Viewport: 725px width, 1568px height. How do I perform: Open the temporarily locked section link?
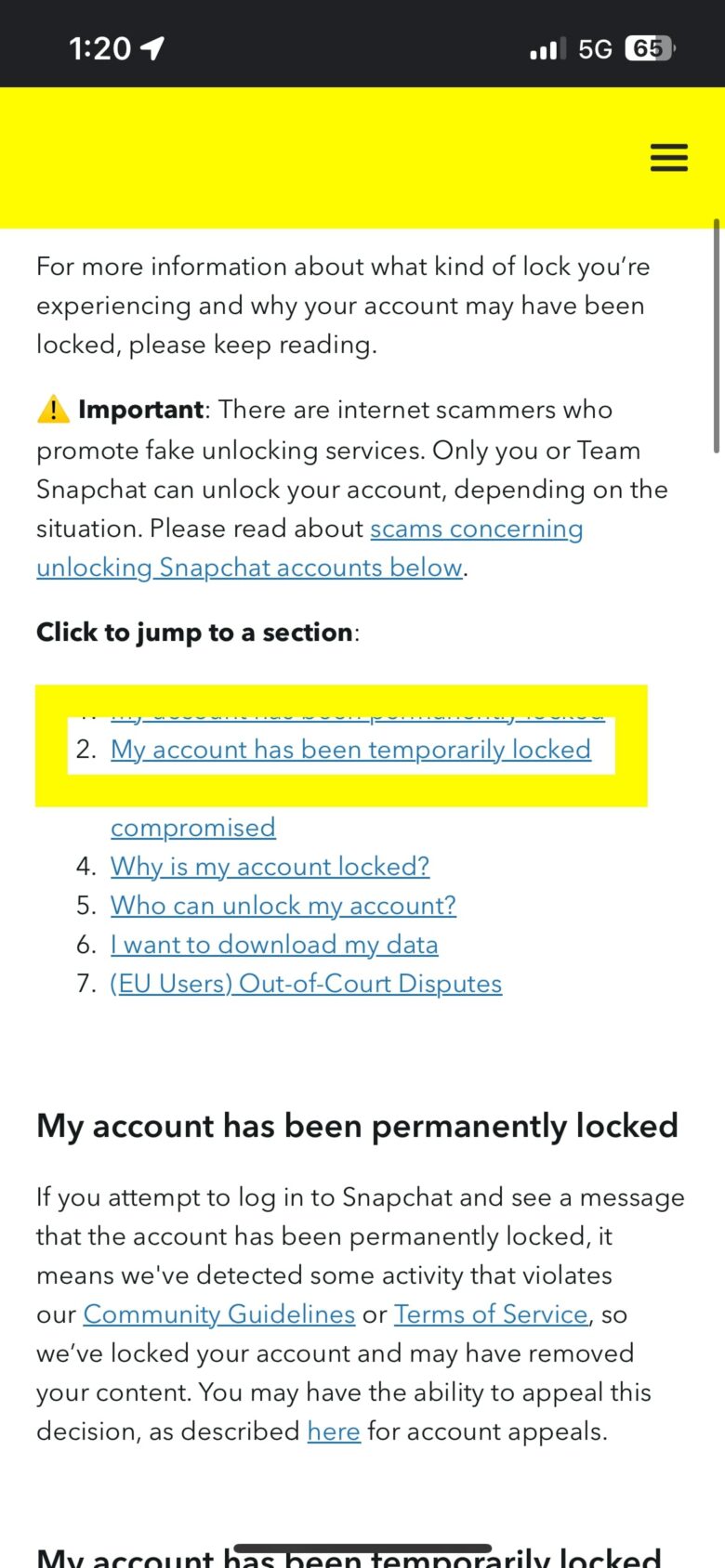tap(351, 750)
